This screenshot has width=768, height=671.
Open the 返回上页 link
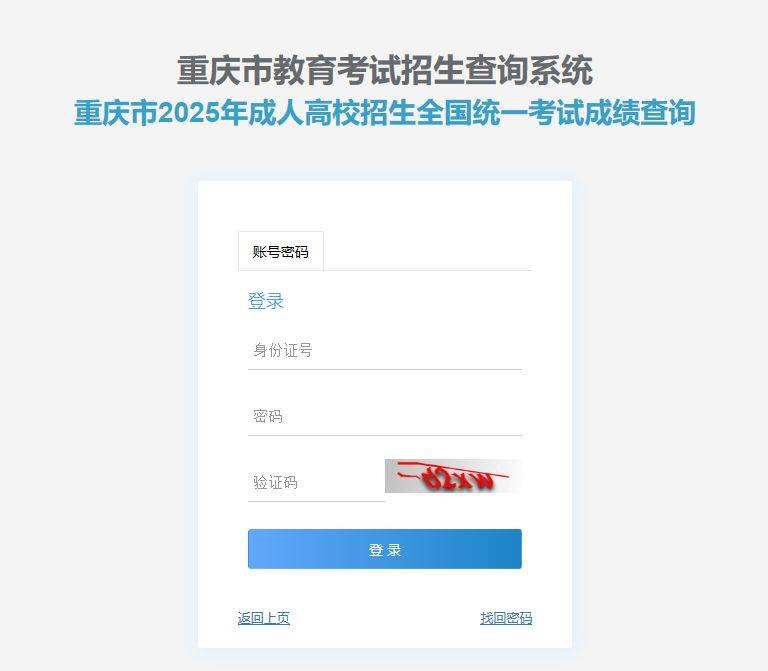tap(264, 618)
